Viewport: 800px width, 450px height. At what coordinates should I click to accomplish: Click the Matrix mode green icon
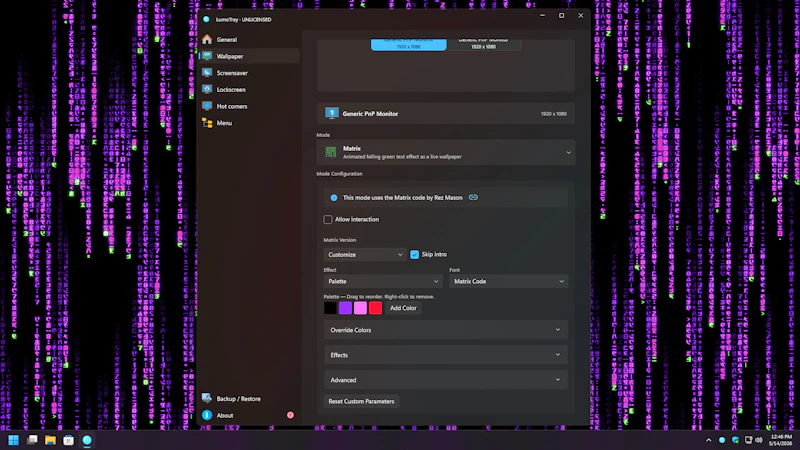tap(331, 152)
